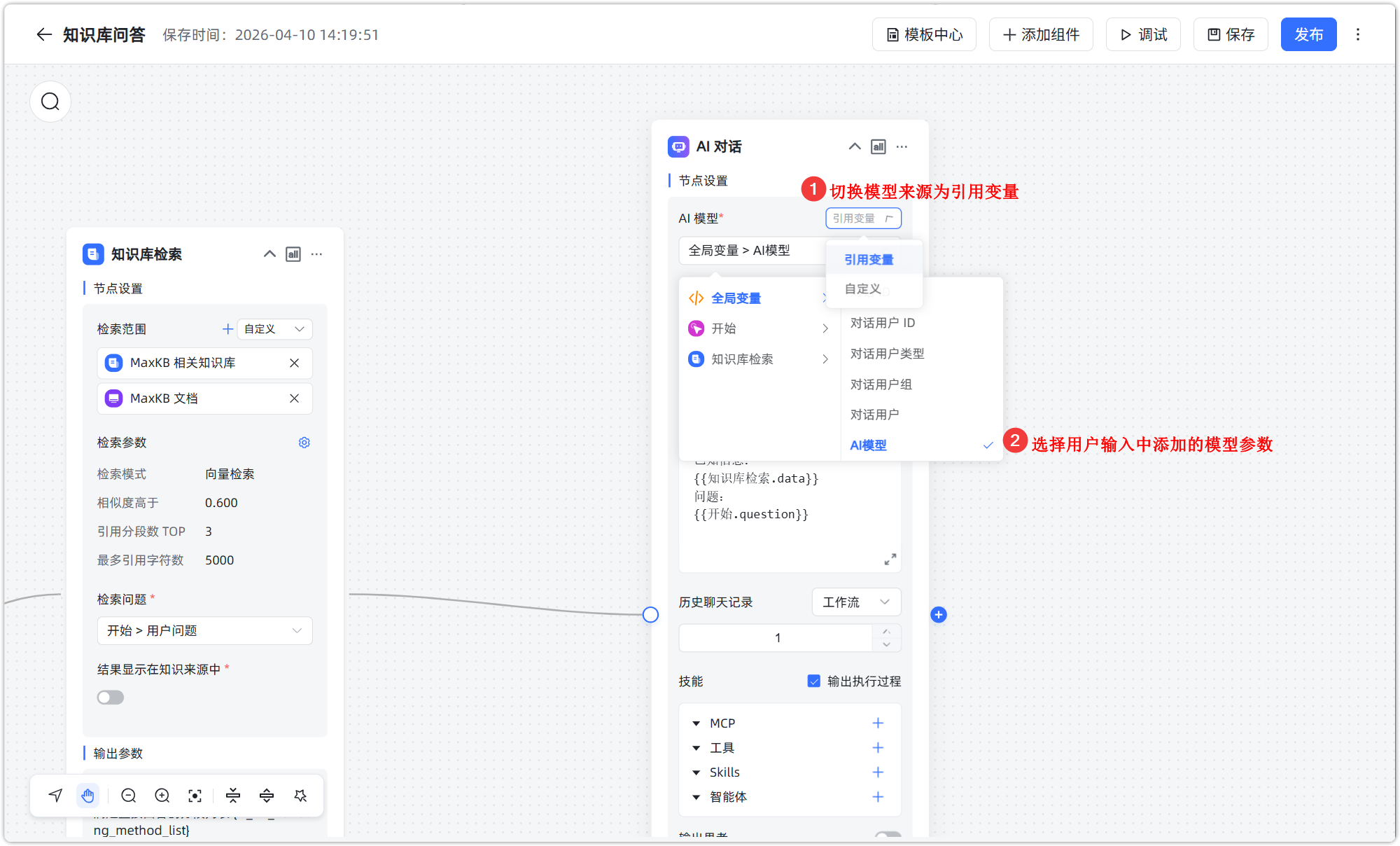The height and width of the screenshot is (846, 1400).
Task: Select 自定义 in model source menu
Action: click(x=862, y=289)
